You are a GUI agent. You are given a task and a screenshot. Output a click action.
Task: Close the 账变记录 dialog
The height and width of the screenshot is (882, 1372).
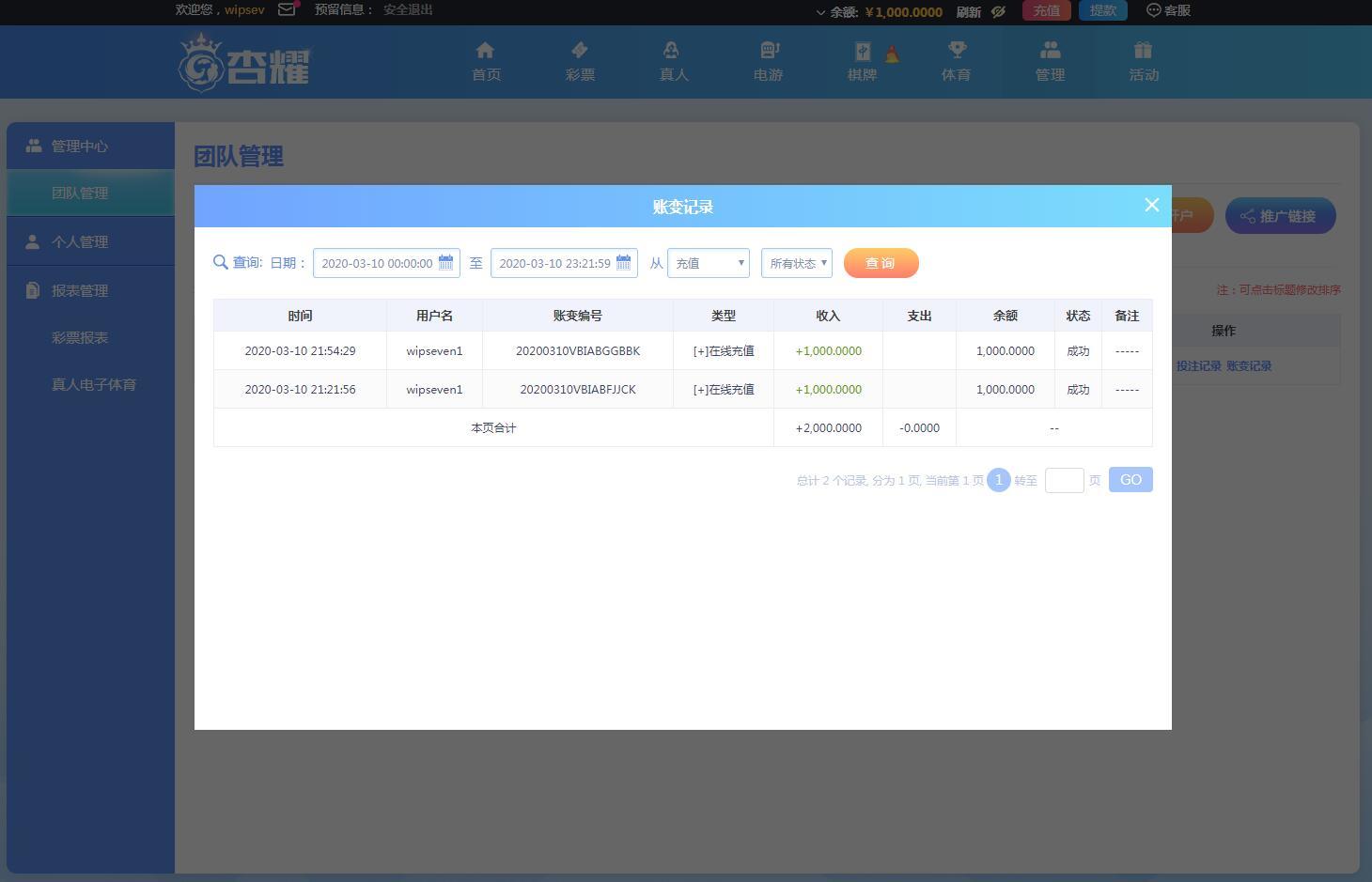click(1152, 205)
